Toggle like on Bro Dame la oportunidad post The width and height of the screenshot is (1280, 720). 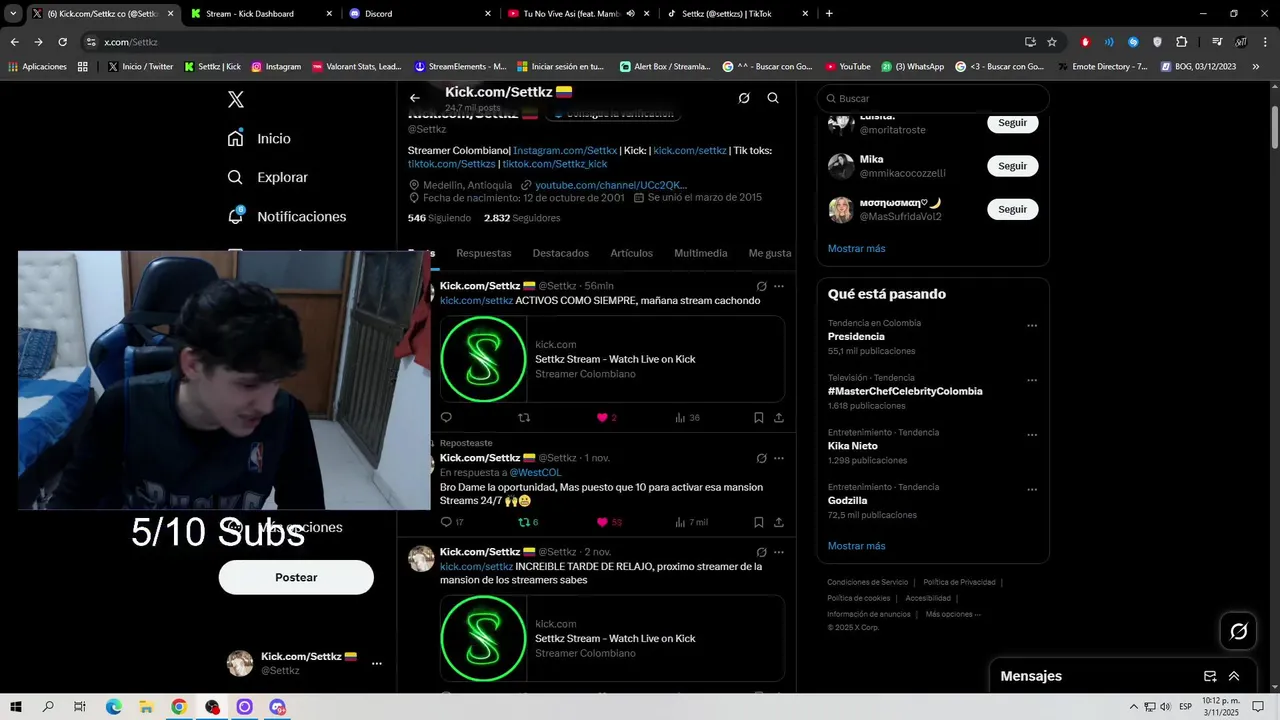coord(602,522)
